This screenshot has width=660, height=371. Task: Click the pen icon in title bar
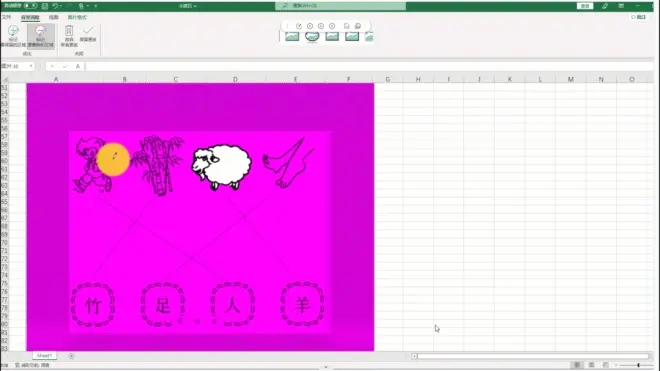point(605,6)
